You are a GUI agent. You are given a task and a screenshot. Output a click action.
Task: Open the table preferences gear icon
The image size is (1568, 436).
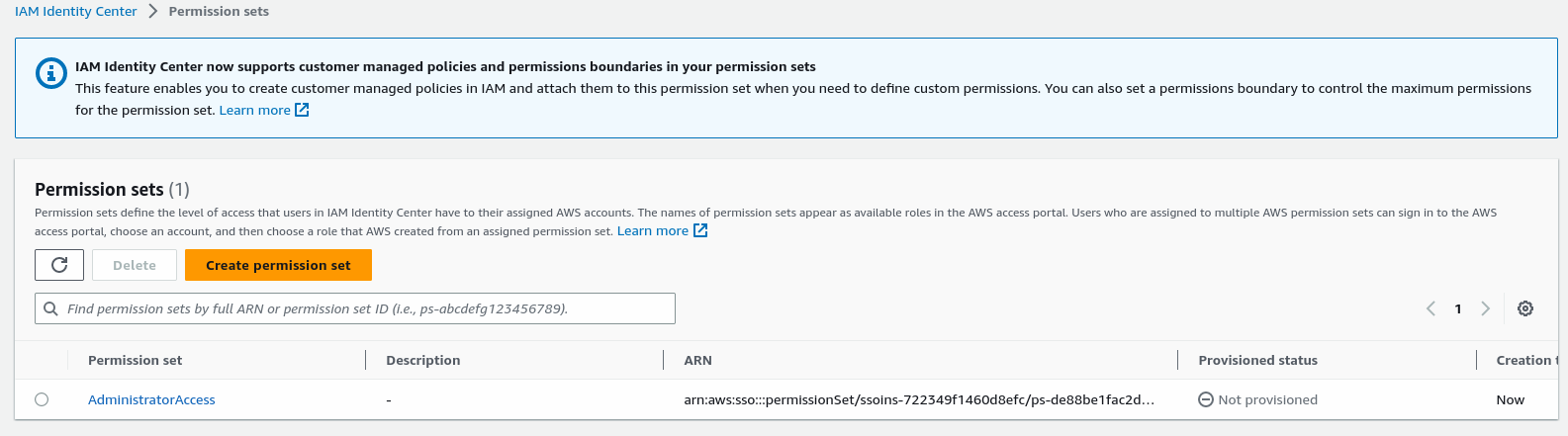[x=1525, y=308]
